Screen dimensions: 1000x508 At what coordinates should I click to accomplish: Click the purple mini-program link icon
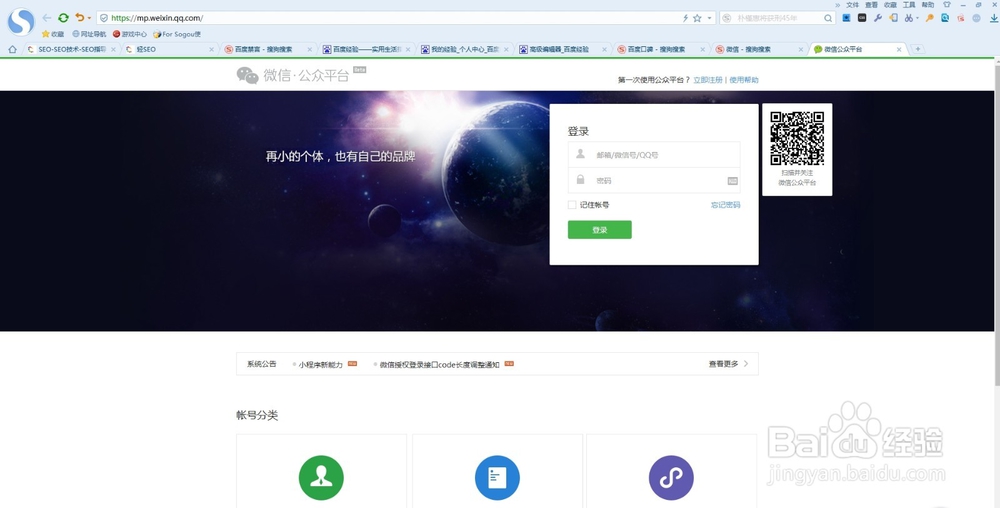671,477
